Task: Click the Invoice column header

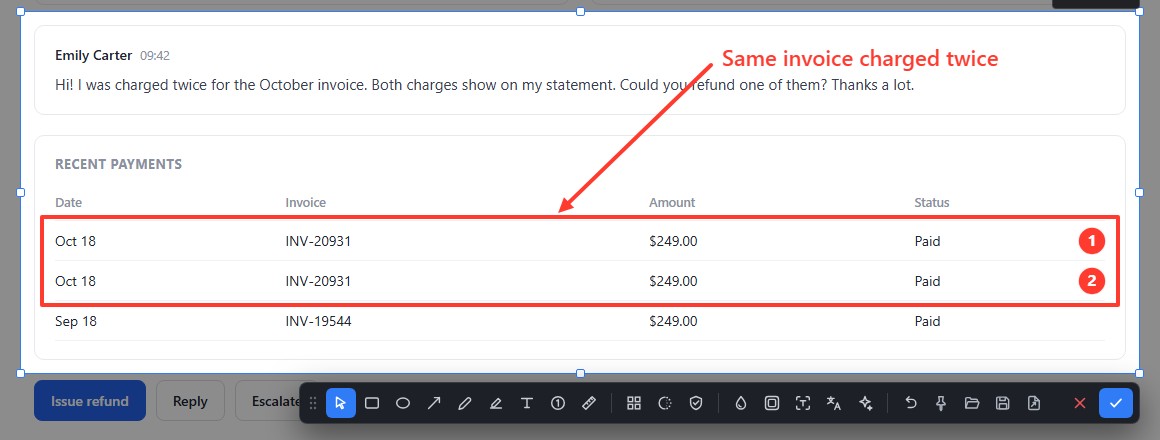Action: coord(306,202)
